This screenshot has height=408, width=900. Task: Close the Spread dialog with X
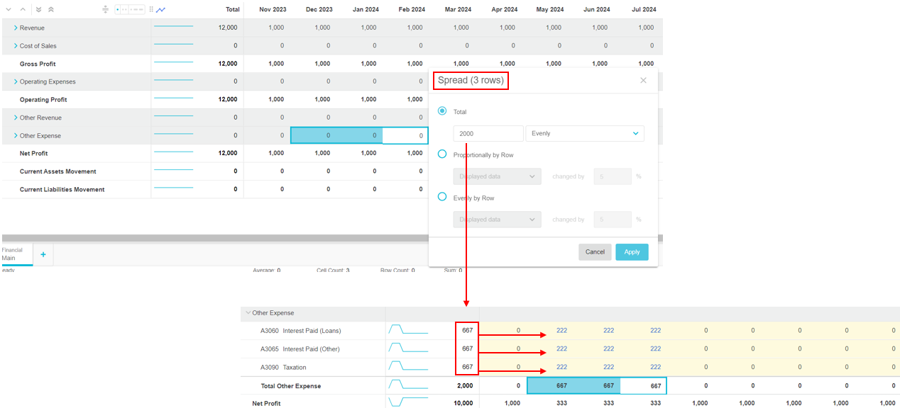[643, 80]
